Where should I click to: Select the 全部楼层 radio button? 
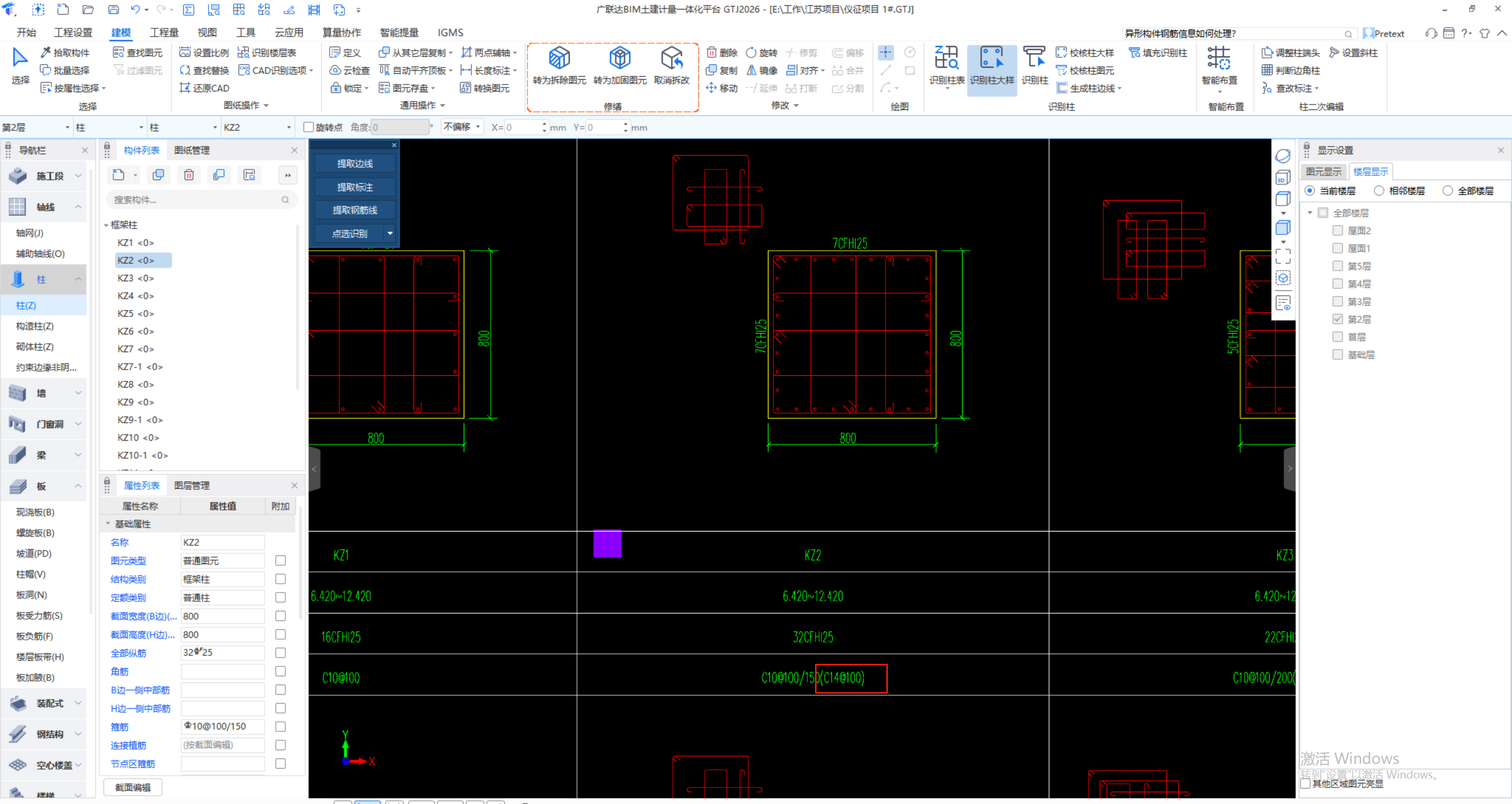tap(1448, 191)
